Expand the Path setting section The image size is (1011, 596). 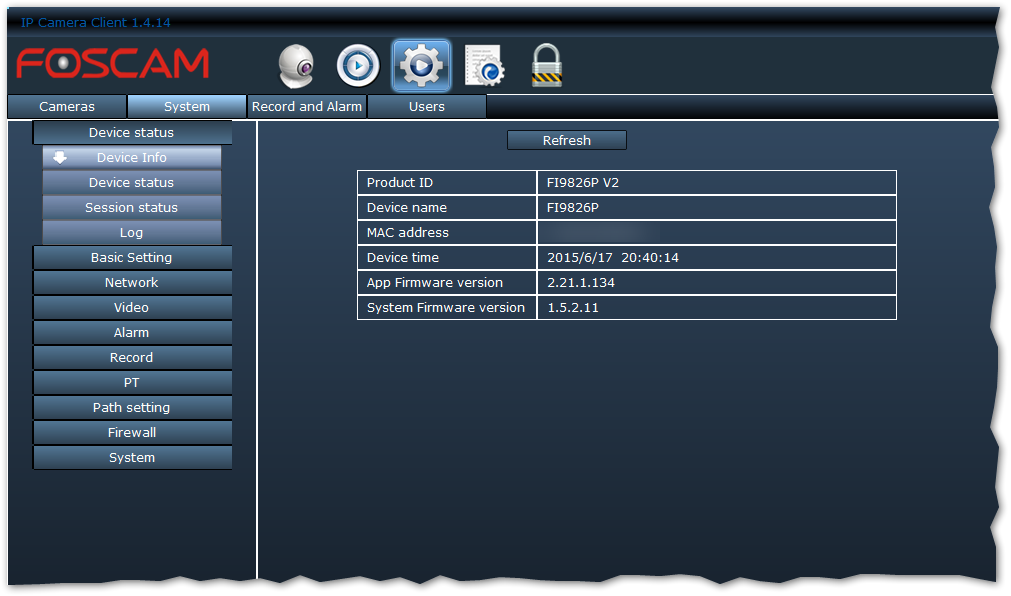[132, 408]
